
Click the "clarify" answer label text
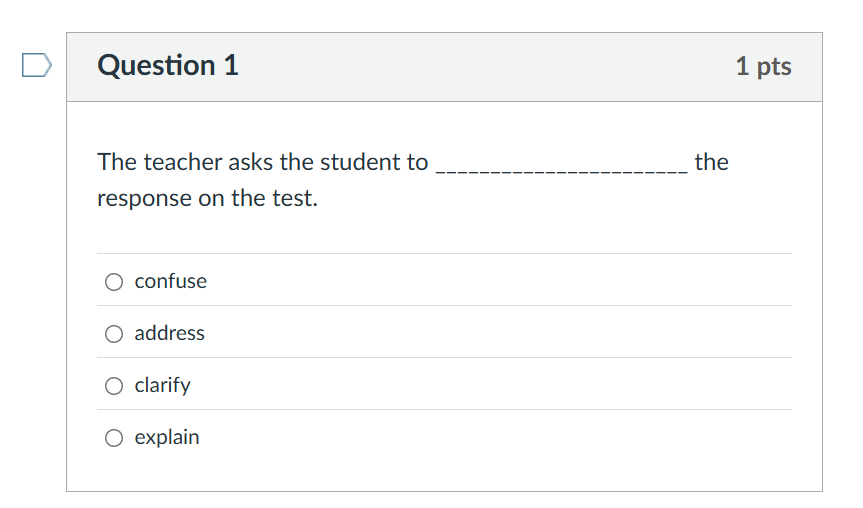[x=163, y=386]
